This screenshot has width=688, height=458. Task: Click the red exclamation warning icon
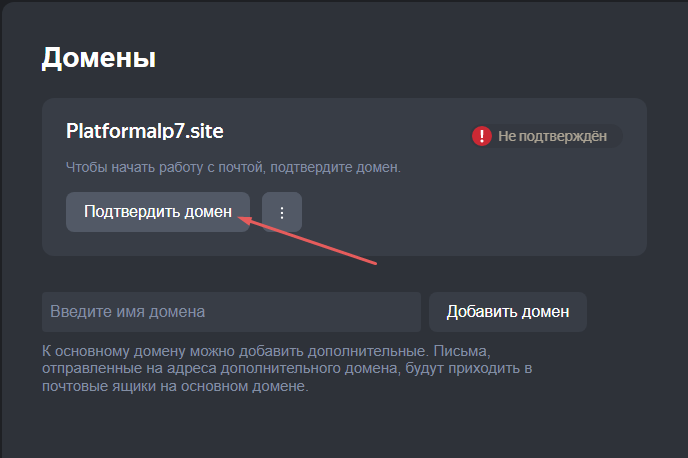pos(483,136)
